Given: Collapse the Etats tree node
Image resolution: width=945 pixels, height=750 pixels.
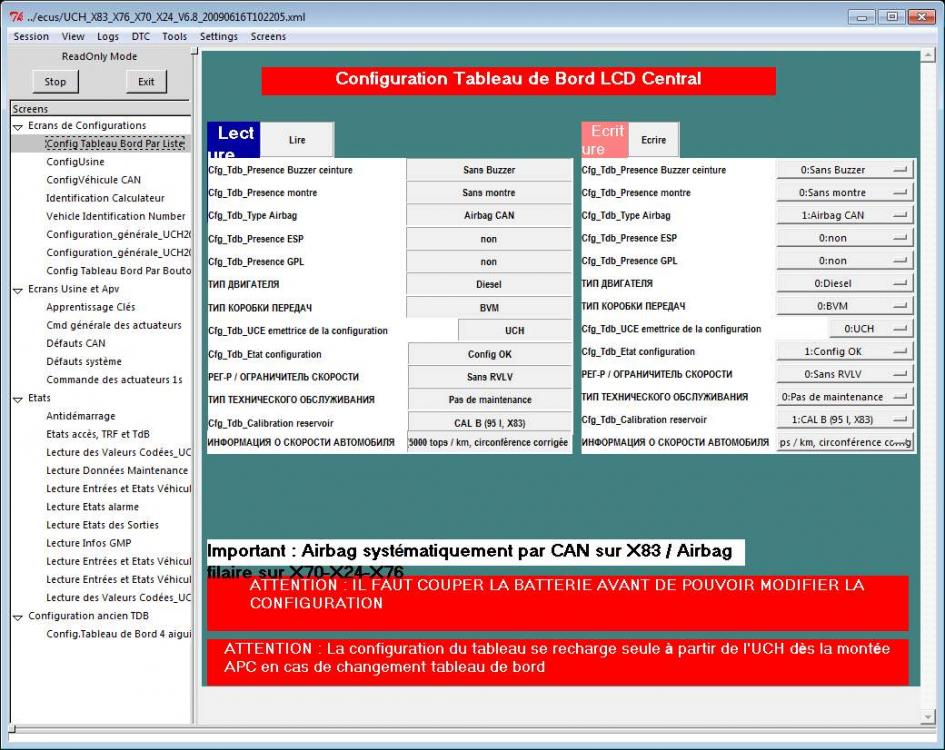Looking at the screenshot, I should (x=18, y=399).
